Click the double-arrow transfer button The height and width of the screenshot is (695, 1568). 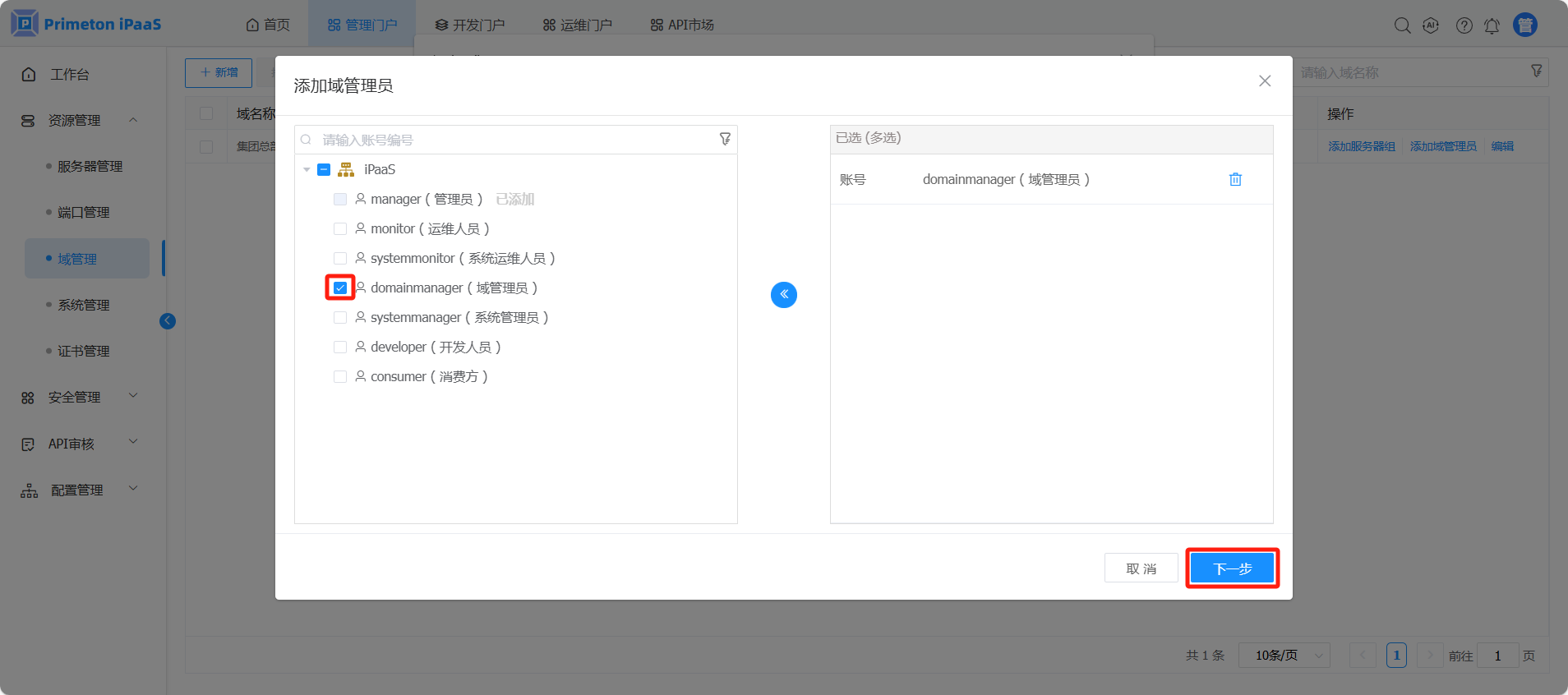(783, 294)
